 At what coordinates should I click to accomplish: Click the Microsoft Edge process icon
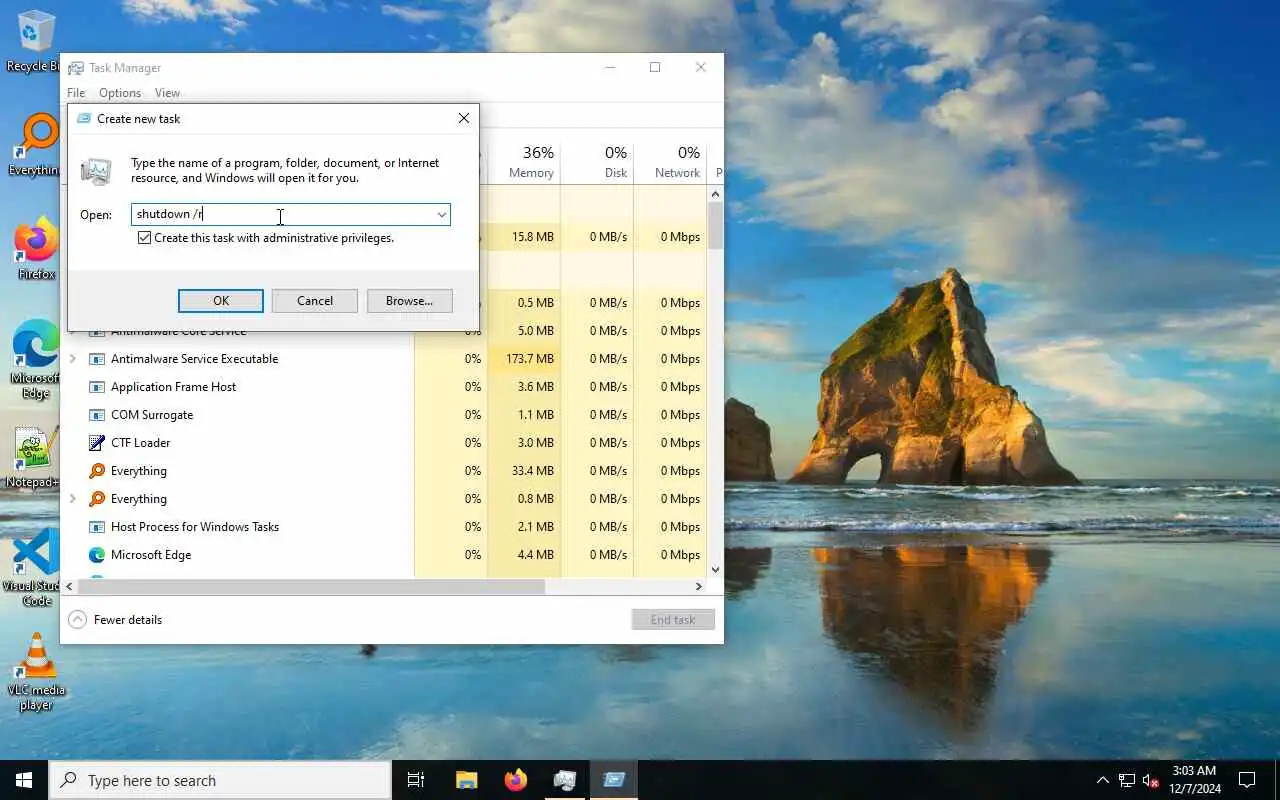[x=97, y=555]
